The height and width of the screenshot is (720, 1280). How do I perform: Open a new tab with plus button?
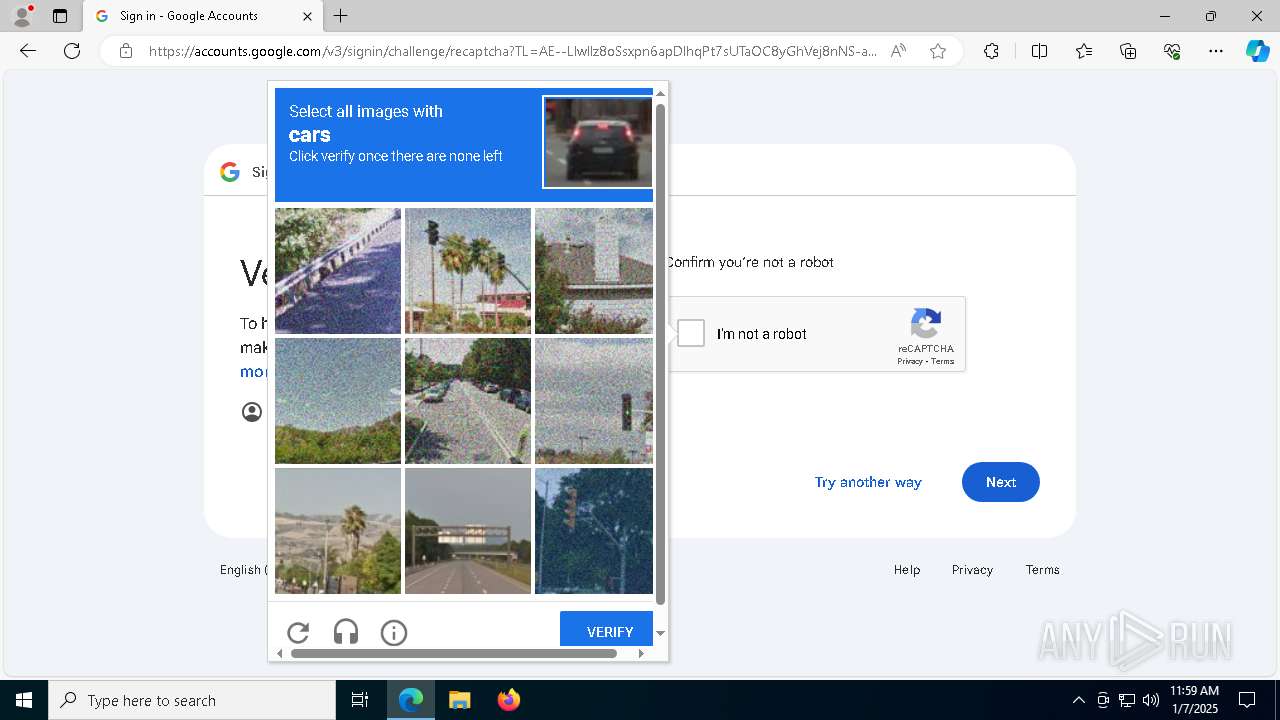point(341,16)
